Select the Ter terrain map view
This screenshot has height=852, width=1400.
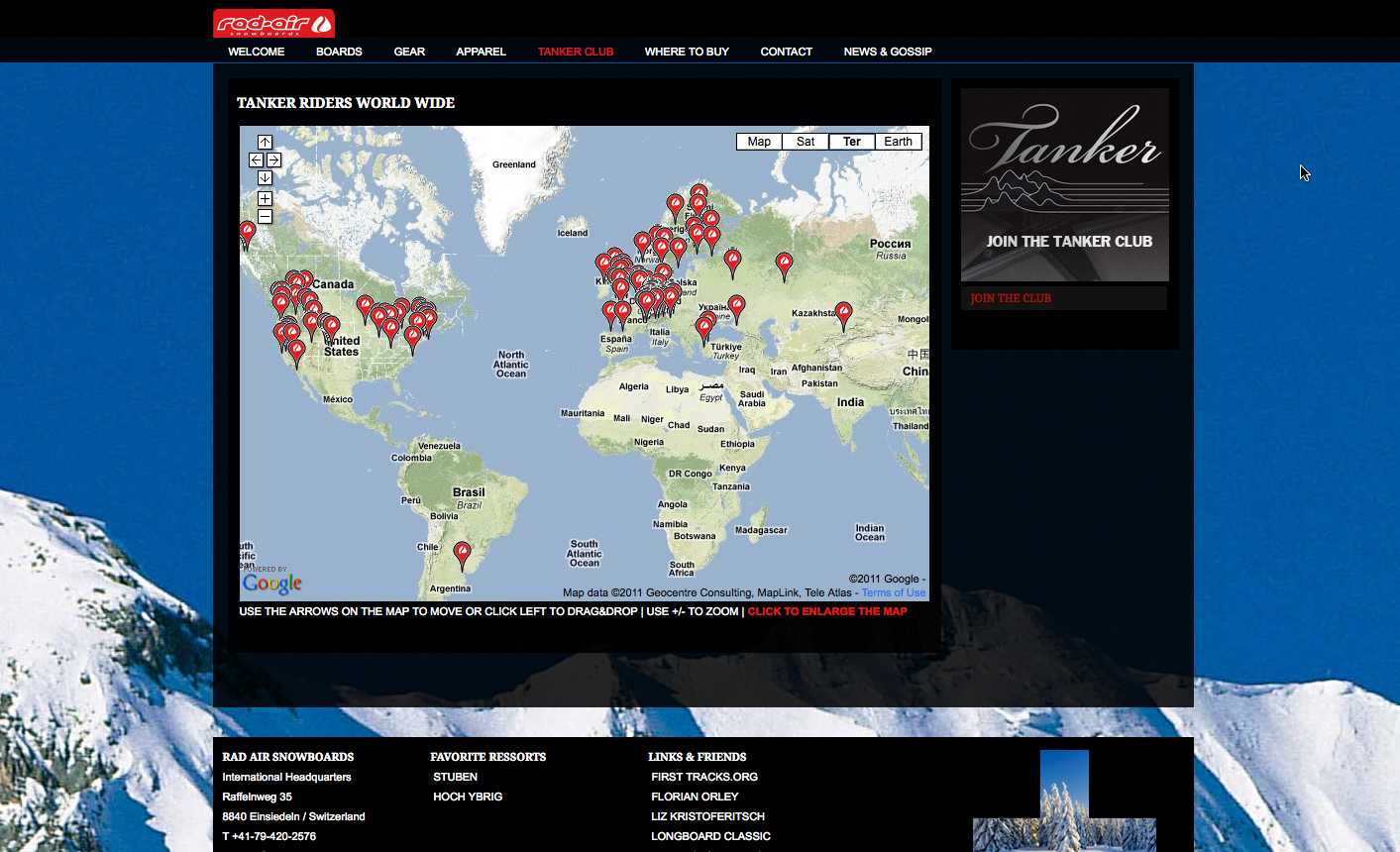[x=852, y=142]
